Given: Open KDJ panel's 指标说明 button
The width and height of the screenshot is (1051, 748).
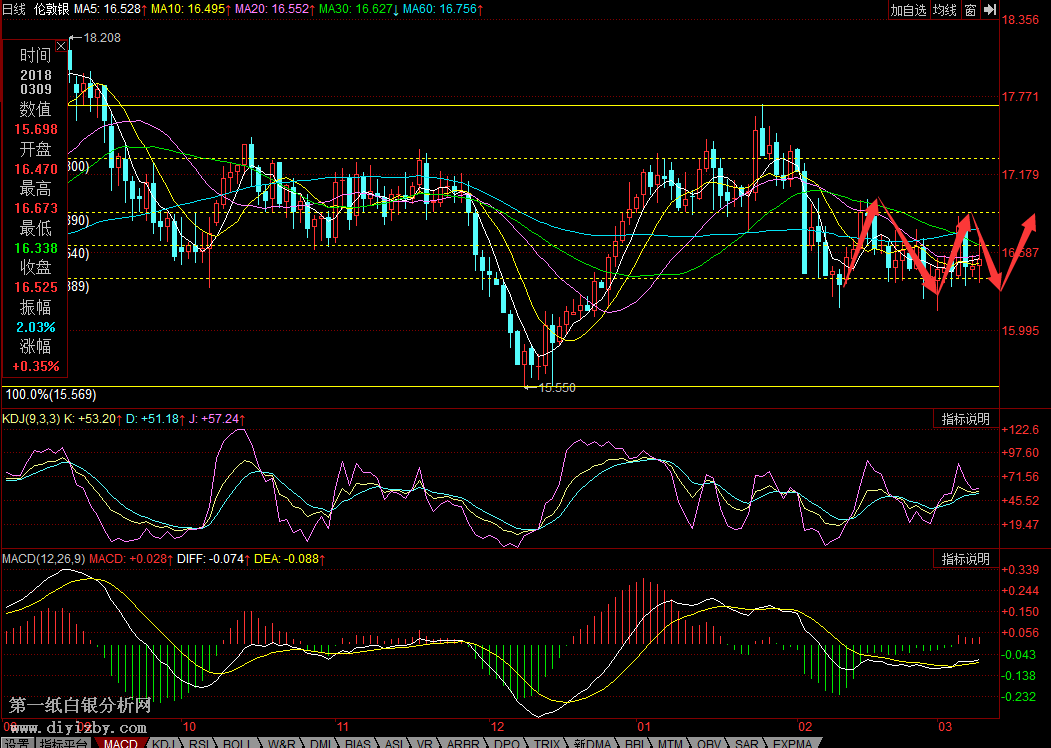Looking at the screenshot, I should 966,419.
